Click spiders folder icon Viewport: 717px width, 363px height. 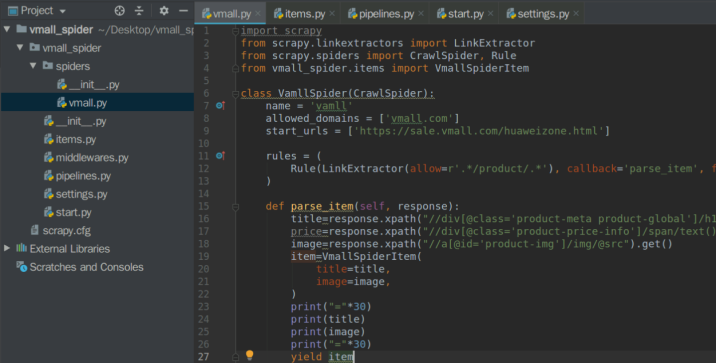(x=48, y=65)
